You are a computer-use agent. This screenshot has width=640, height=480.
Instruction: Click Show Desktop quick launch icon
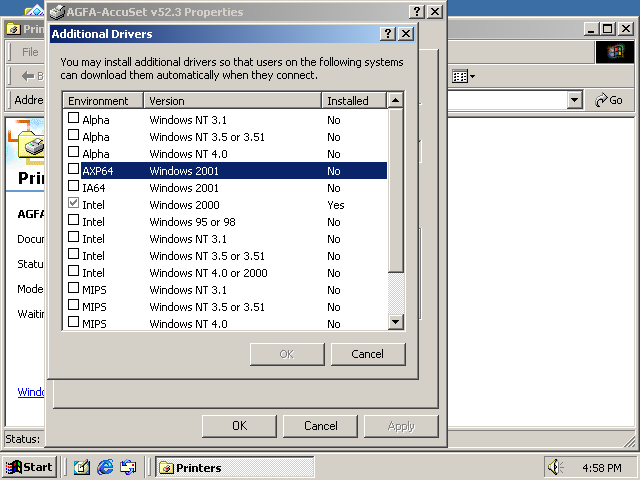[82, 467]
